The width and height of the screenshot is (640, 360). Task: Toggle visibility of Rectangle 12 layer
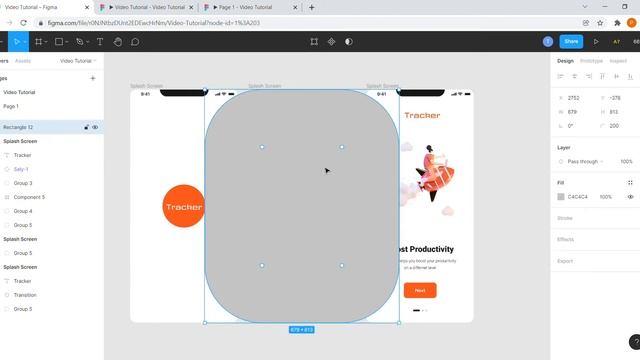click(x=95, y=127)
